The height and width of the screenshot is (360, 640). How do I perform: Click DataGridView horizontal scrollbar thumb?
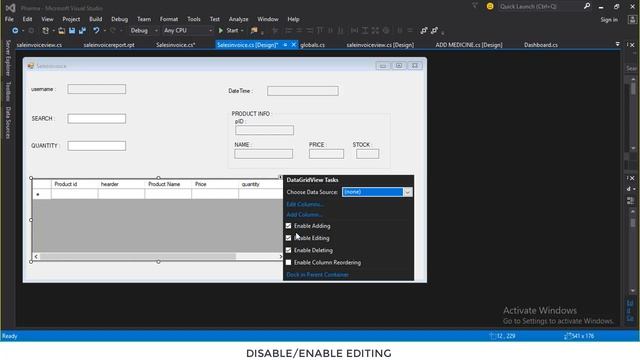coord(138,256)
